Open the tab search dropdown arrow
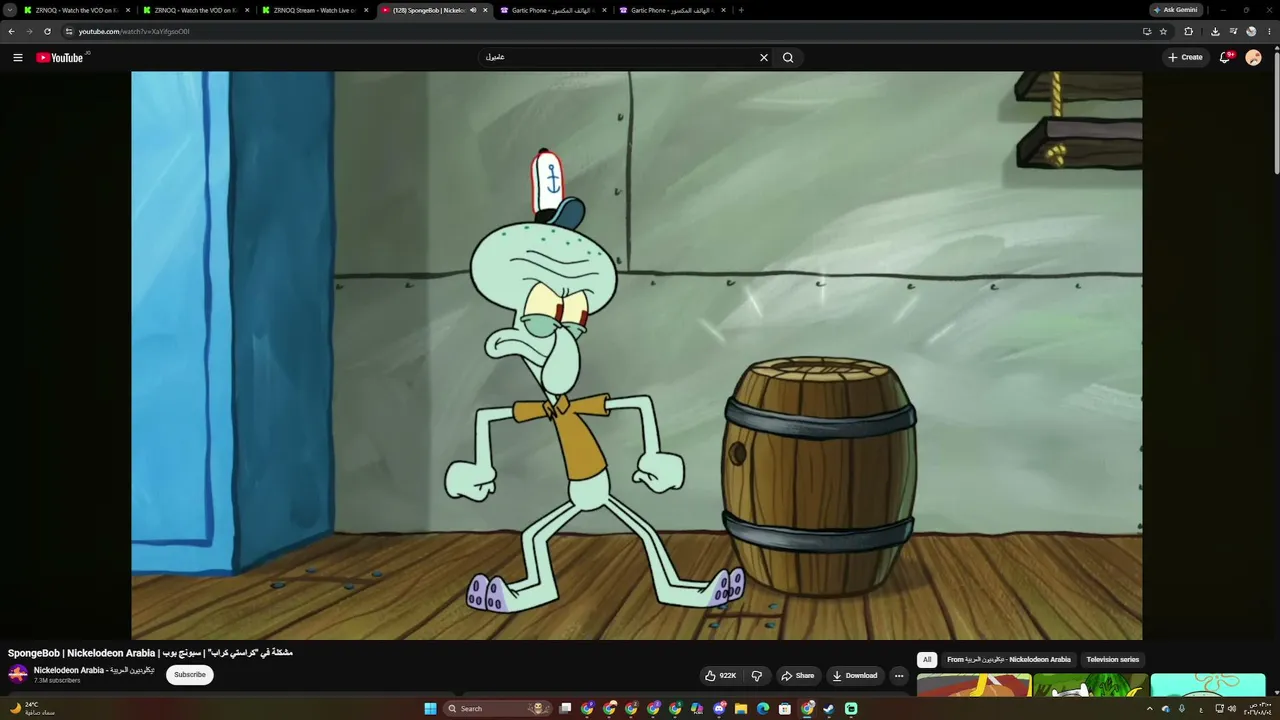The image size is (1280, 720). point(10,10)
